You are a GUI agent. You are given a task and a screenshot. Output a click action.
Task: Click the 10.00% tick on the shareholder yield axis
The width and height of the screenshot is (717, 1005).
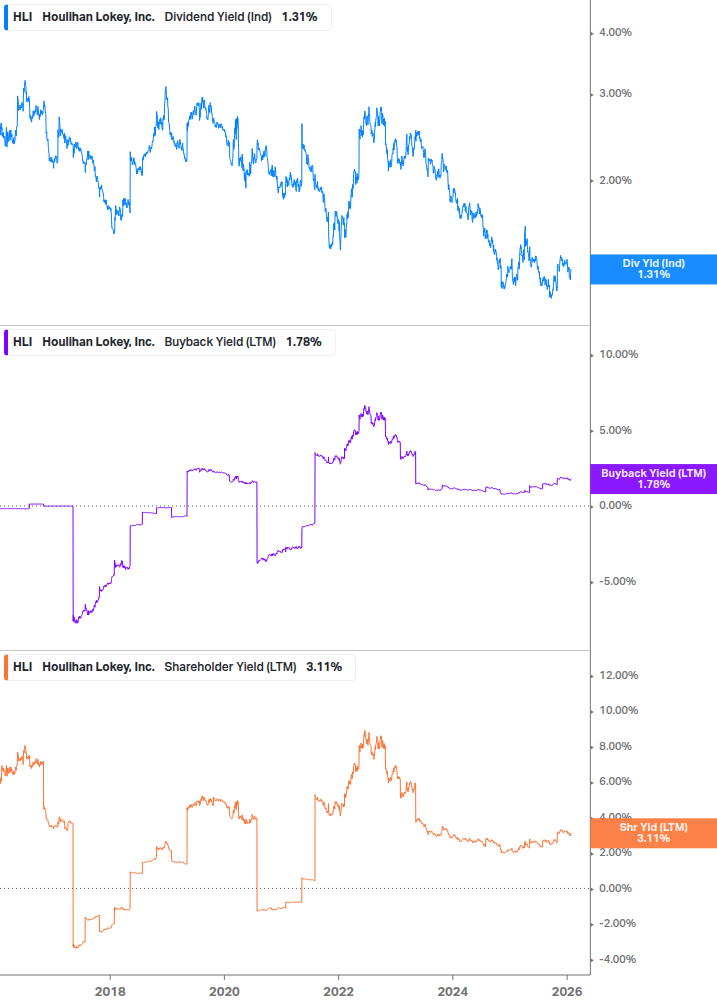click(618, 711)
